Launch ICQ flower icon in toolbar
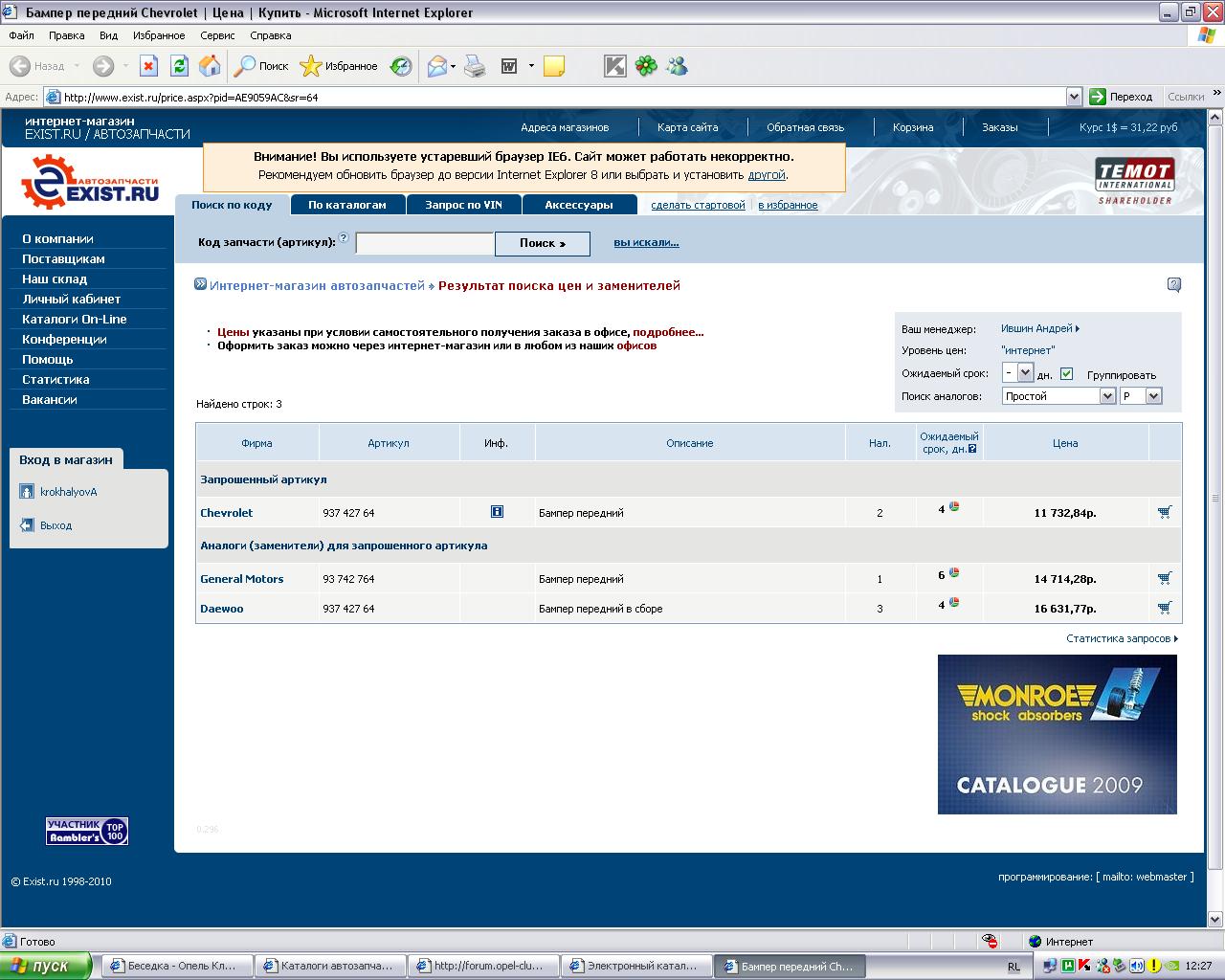Image resolution: width=1225 pixels, height=980 pixels. click(647, 66)
